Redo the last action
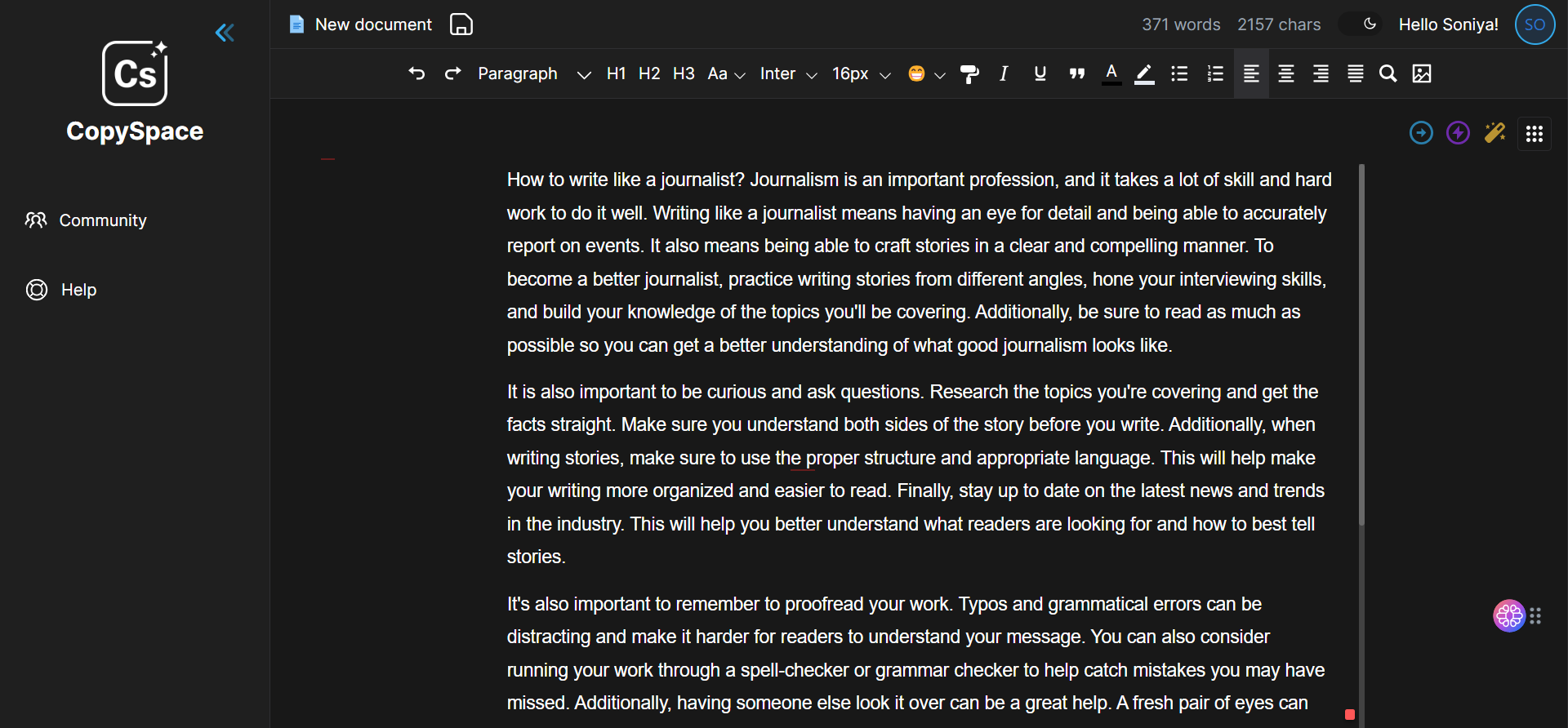Image resolution: width=1568 pixels, height=728 pixels. (x=452, y=73)
